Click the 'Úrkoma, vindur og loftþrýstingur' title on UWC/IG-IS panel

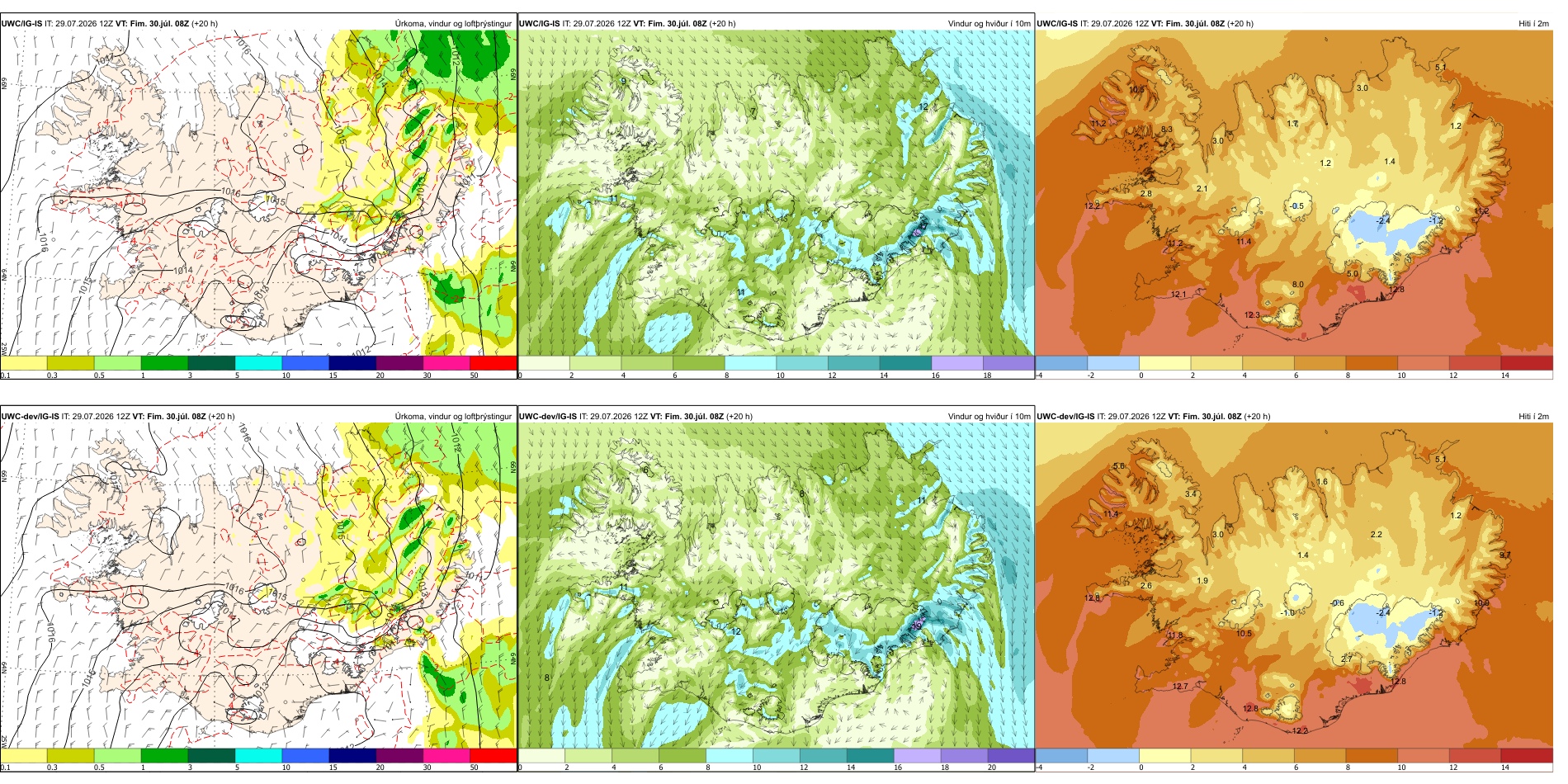point(453,24)
